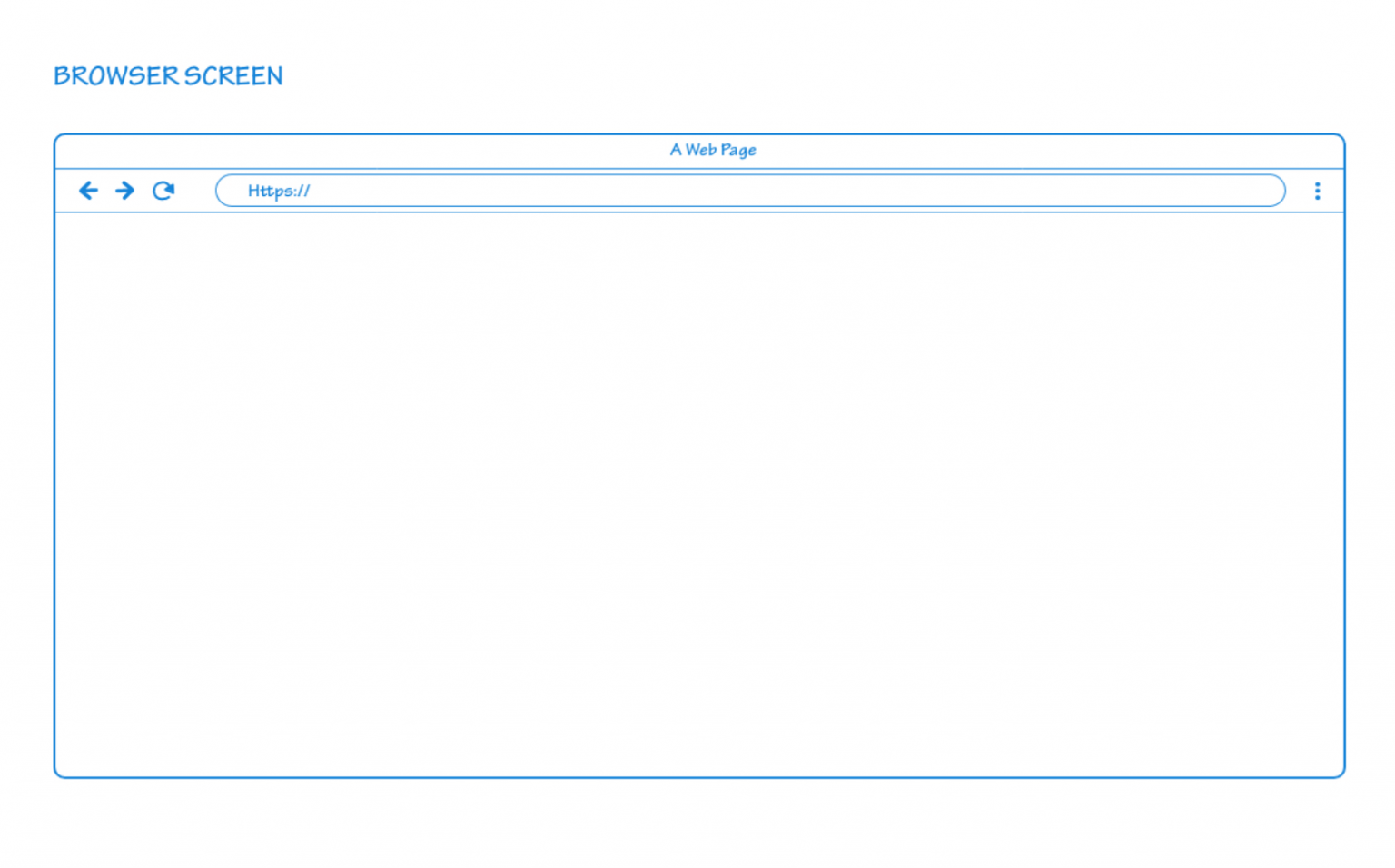Select the browser window title text

point(713,150)
